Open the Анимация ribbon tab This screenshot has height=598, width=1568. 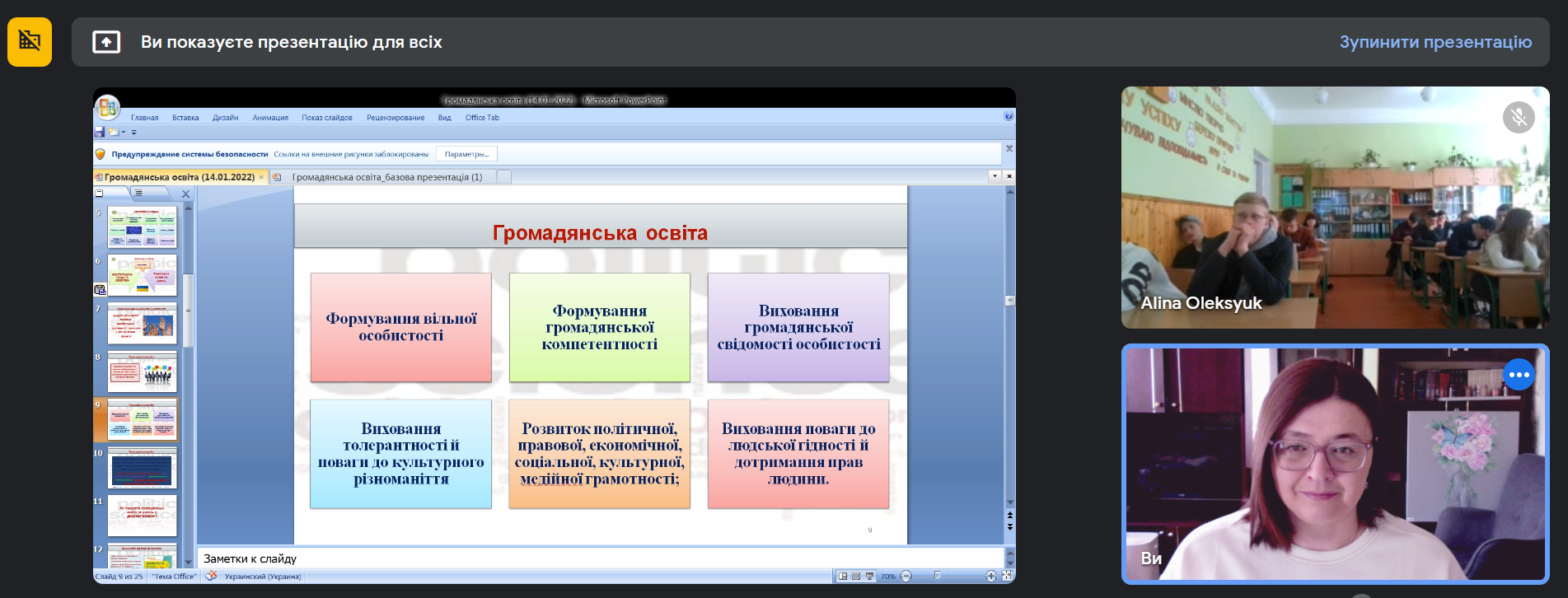point(270,118)
